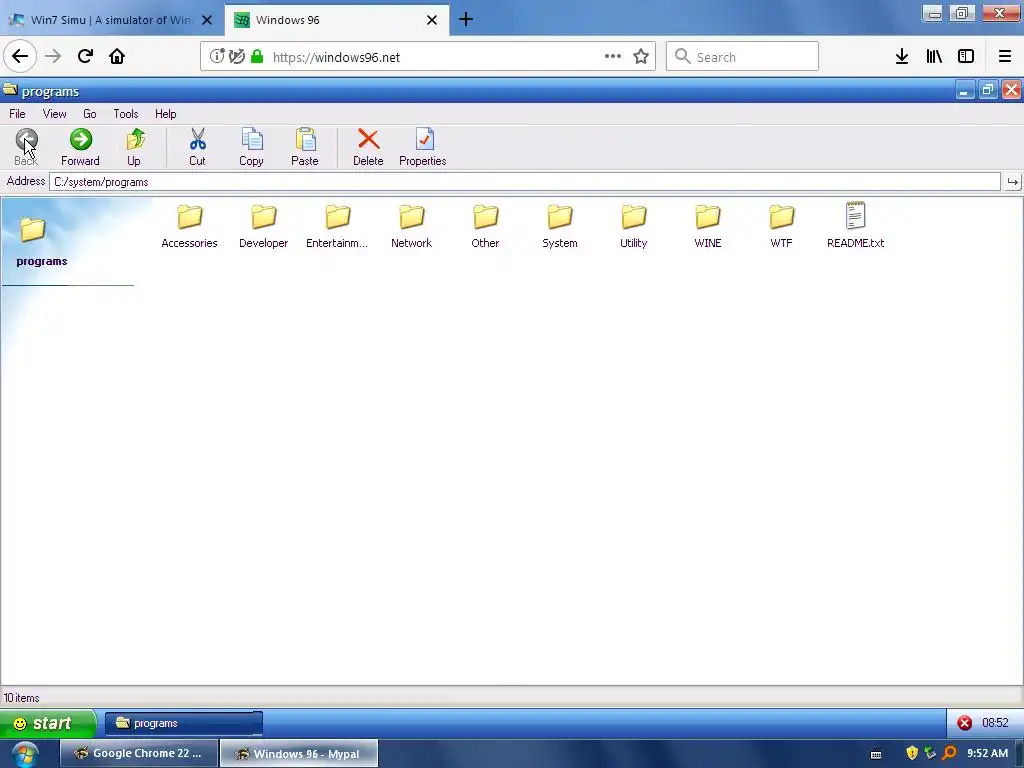The width and height of the screenshot is (1024, 768).
Task: Click the Paste clipboard icon
Action: [305, 139]
